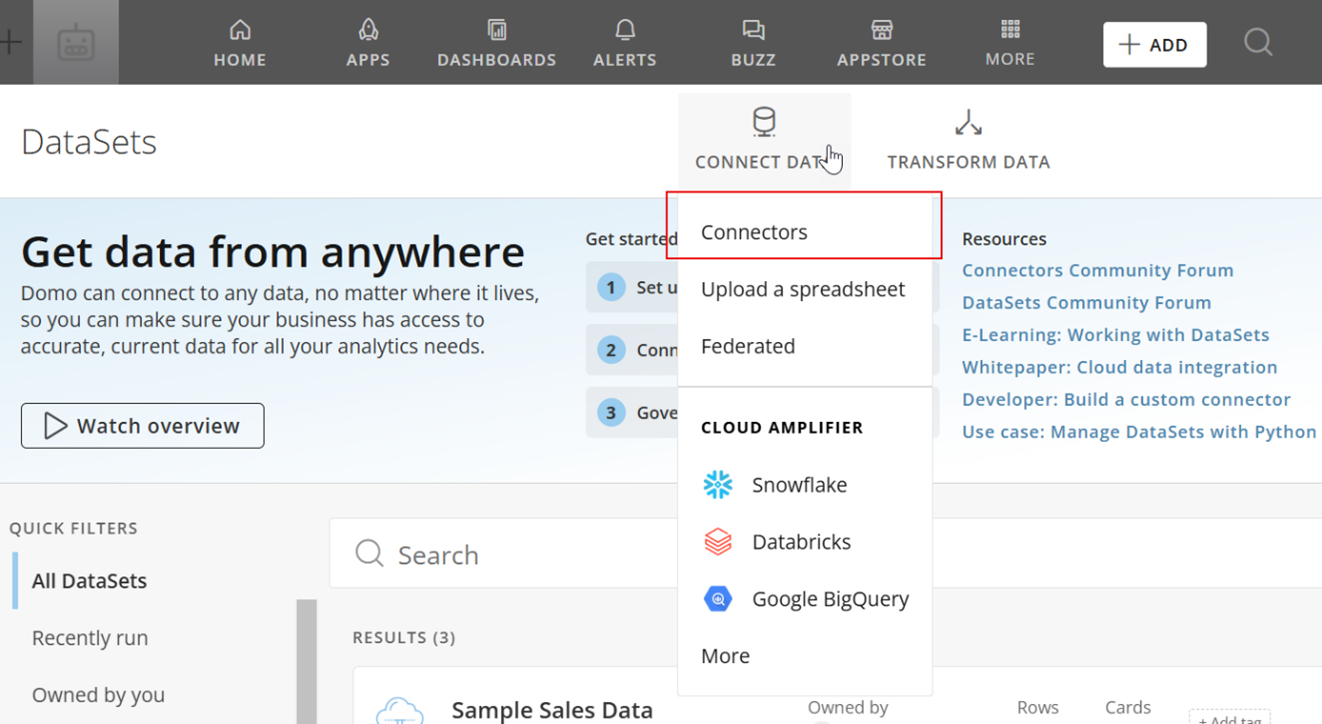Open the Connect Data dropdown

coord(764,140)
